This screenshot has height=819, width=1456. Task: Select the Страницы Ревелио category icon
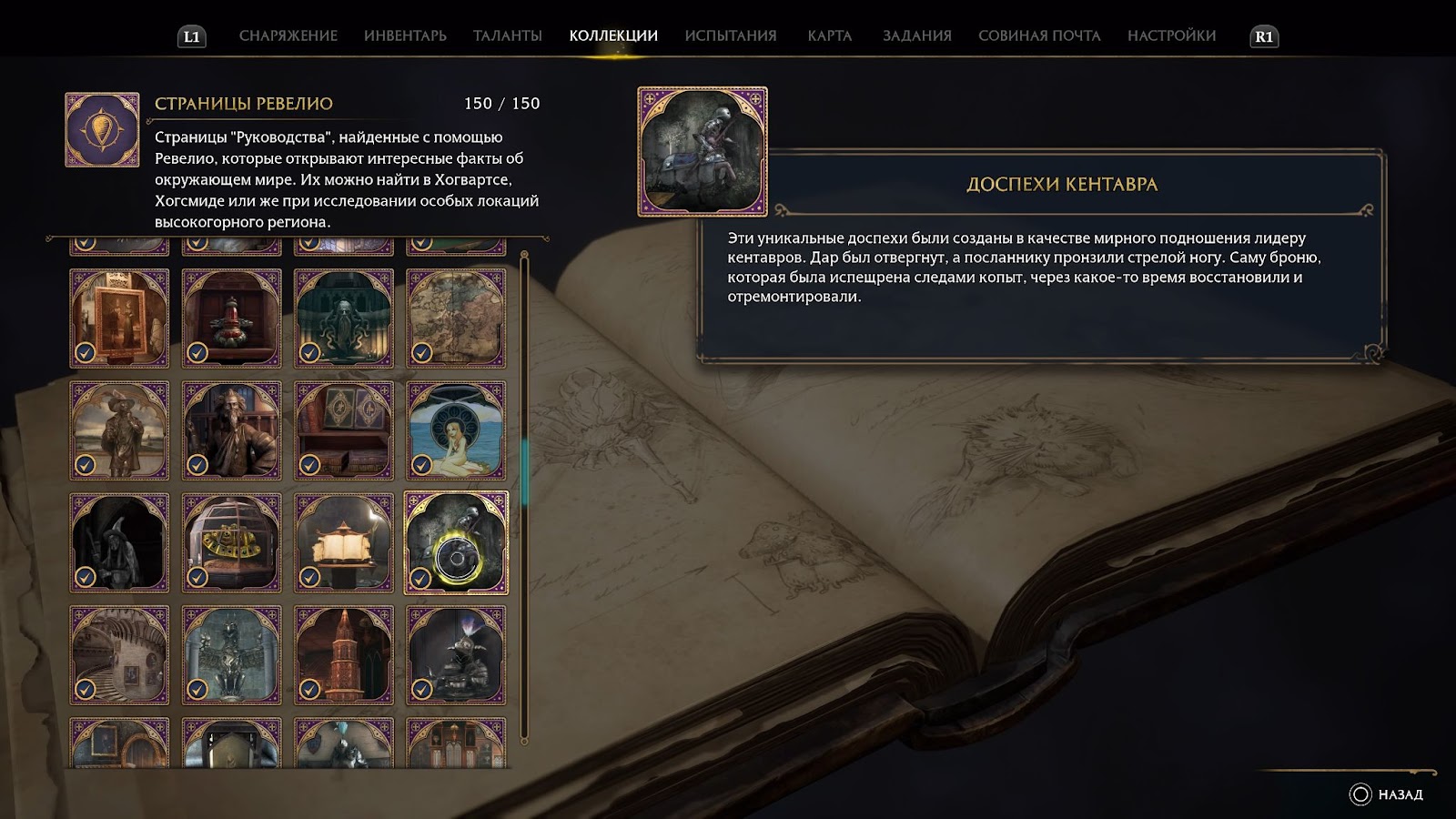[102, 129]
